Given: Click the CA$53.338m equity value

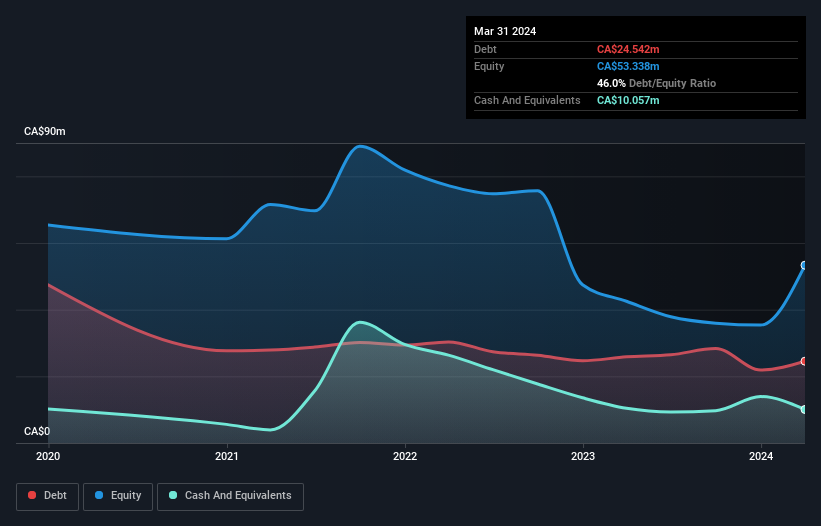Looking at the screenshot, I should pyautogui.click(x=628, y=66).
